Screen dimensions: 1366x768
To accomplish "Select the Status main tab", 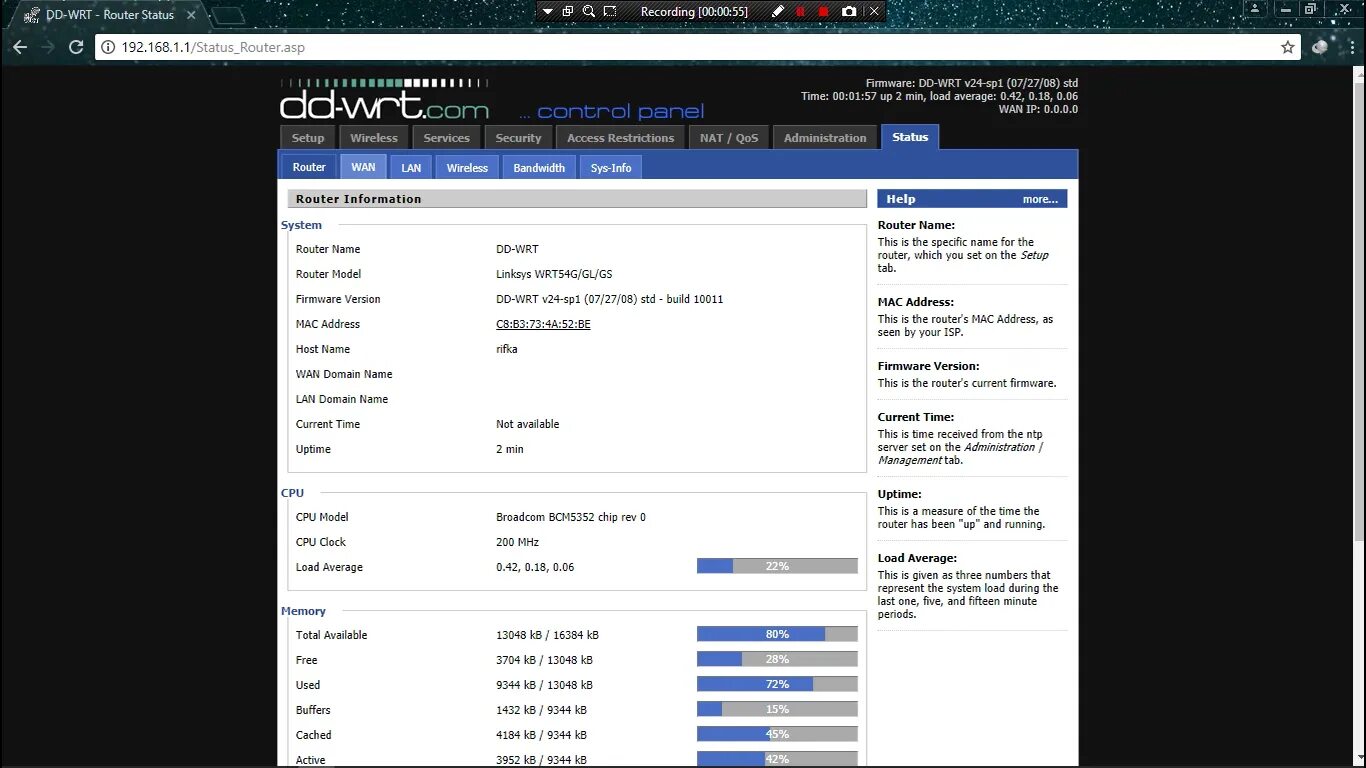I will (x=910, y=137).
